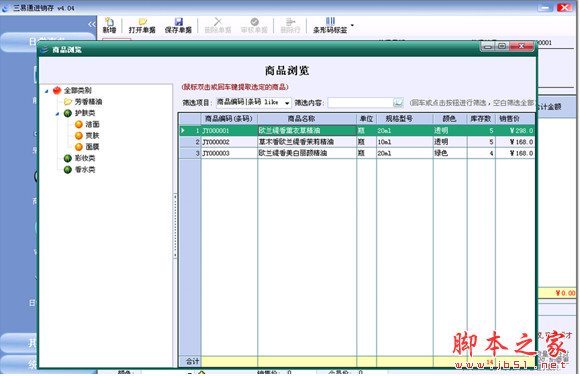
Task: Click the 10ml specification cell
Action: click(405, 142)
